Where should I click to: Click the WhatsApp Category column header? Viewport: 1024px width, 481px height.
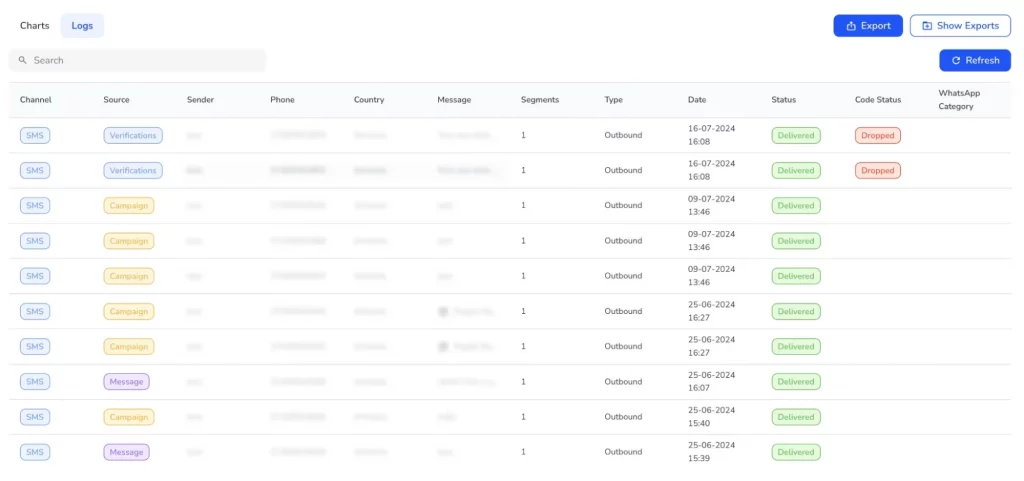pyautogui.click(x=961, y=100)
